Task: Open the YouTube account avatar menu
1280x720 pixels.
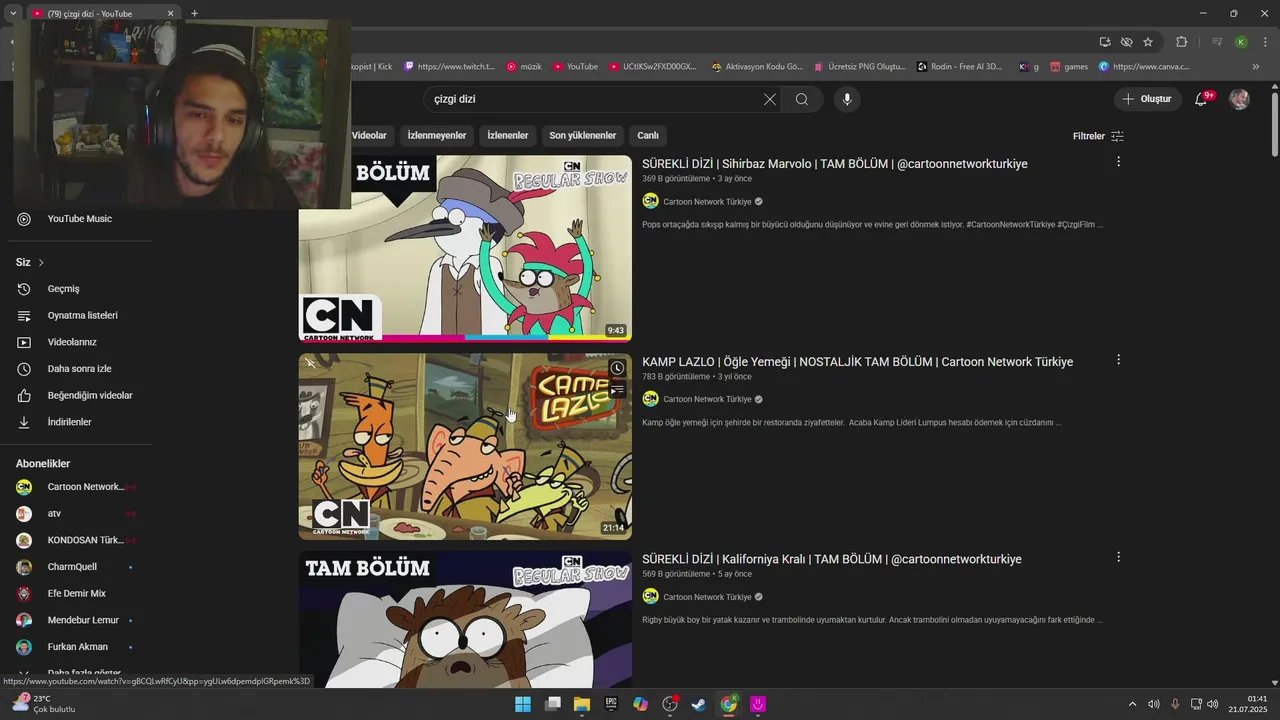Action: 1239,99
